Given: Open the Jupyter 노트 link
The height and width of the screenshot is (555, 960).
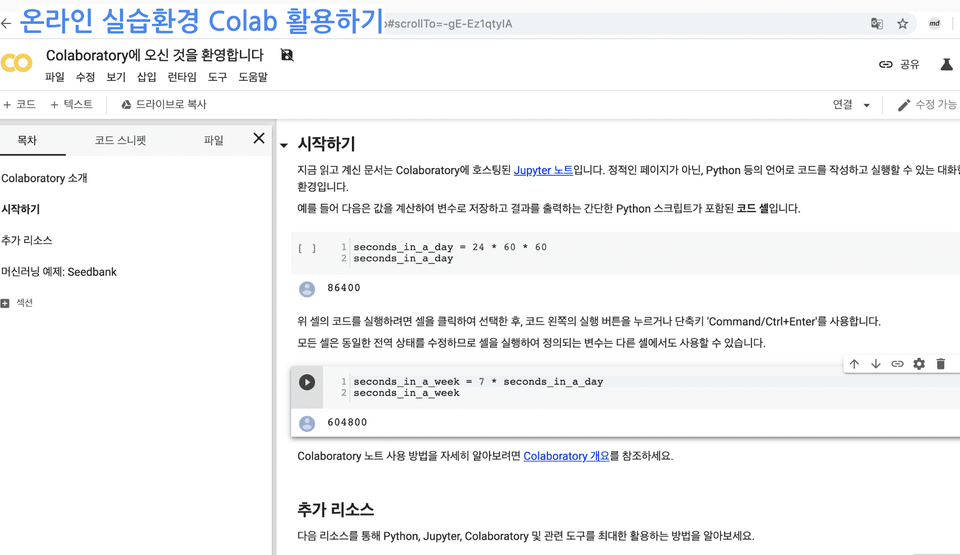Looking at the screenshot, I should pyautogui.click(x=543, y=170).
